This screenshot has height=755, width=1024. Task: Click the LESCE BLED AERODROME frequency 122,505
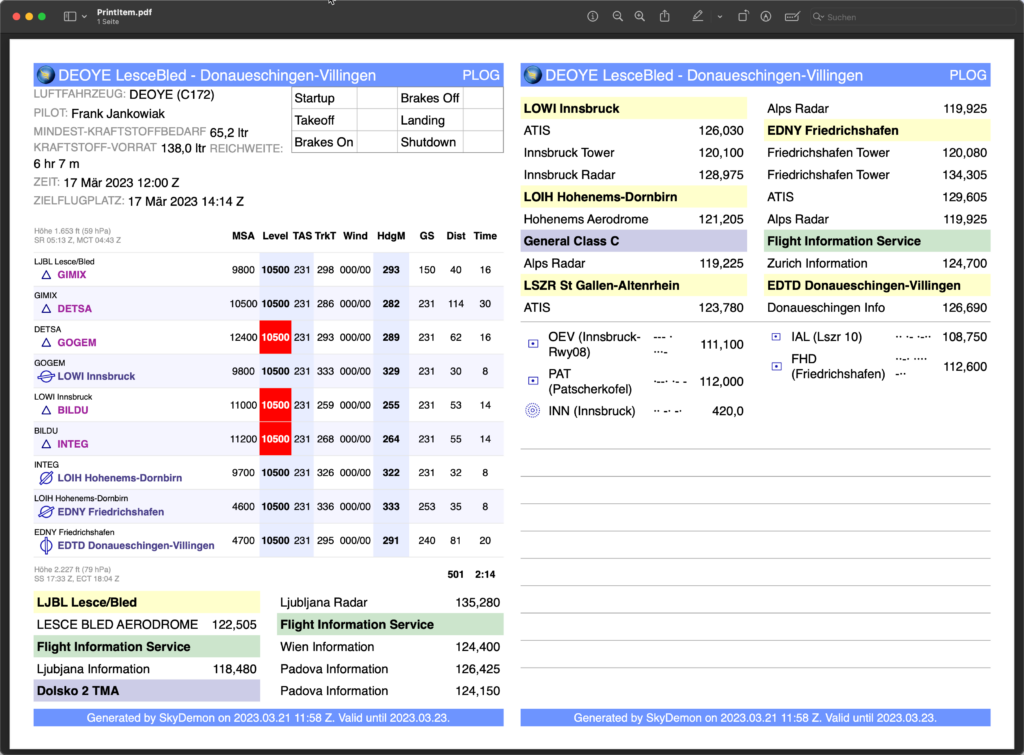(234, 625)
